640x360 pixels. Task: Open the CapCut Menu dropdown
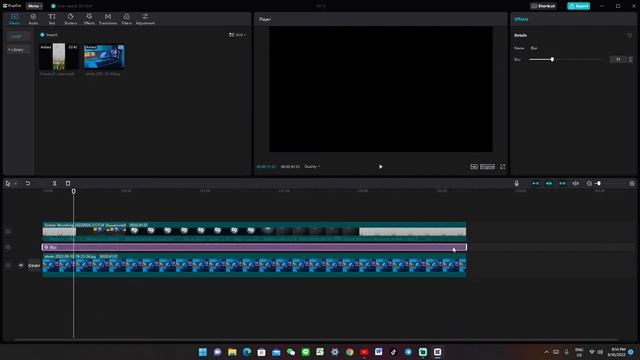pos(34,6)
